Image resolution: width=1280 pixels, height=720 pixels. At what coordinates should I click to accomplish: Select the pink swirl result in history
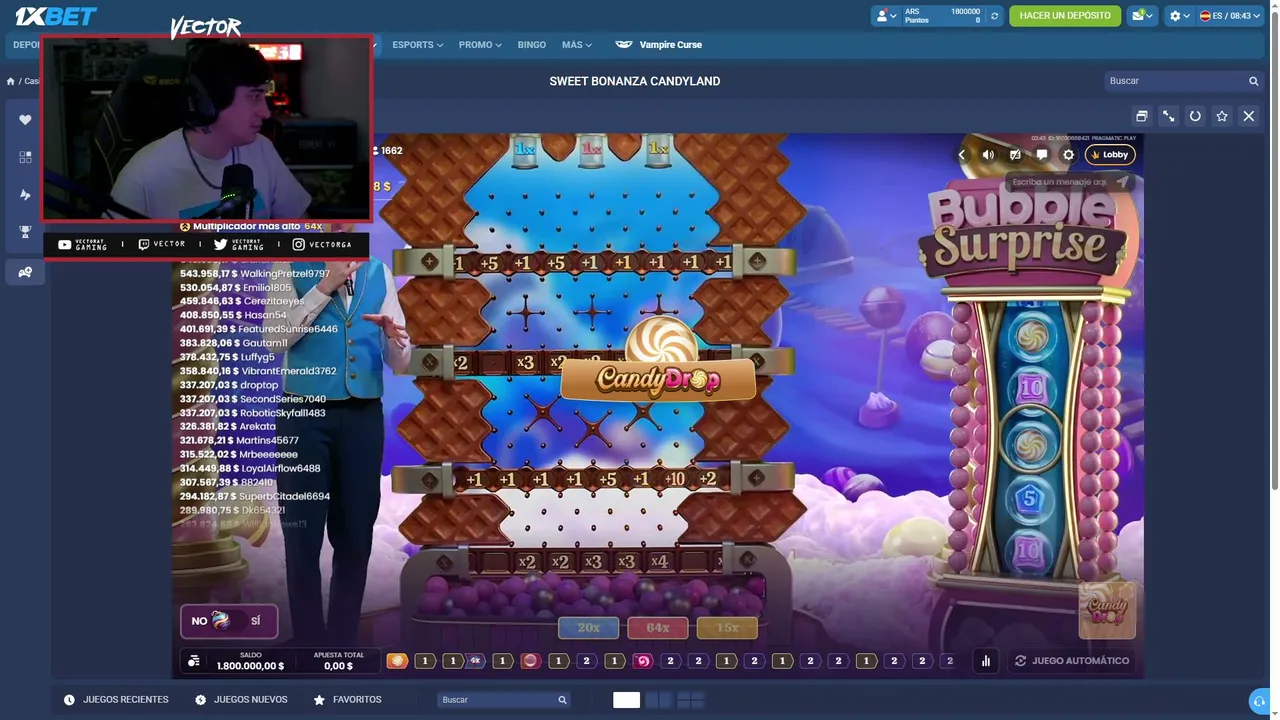click(x=642, y=661)
